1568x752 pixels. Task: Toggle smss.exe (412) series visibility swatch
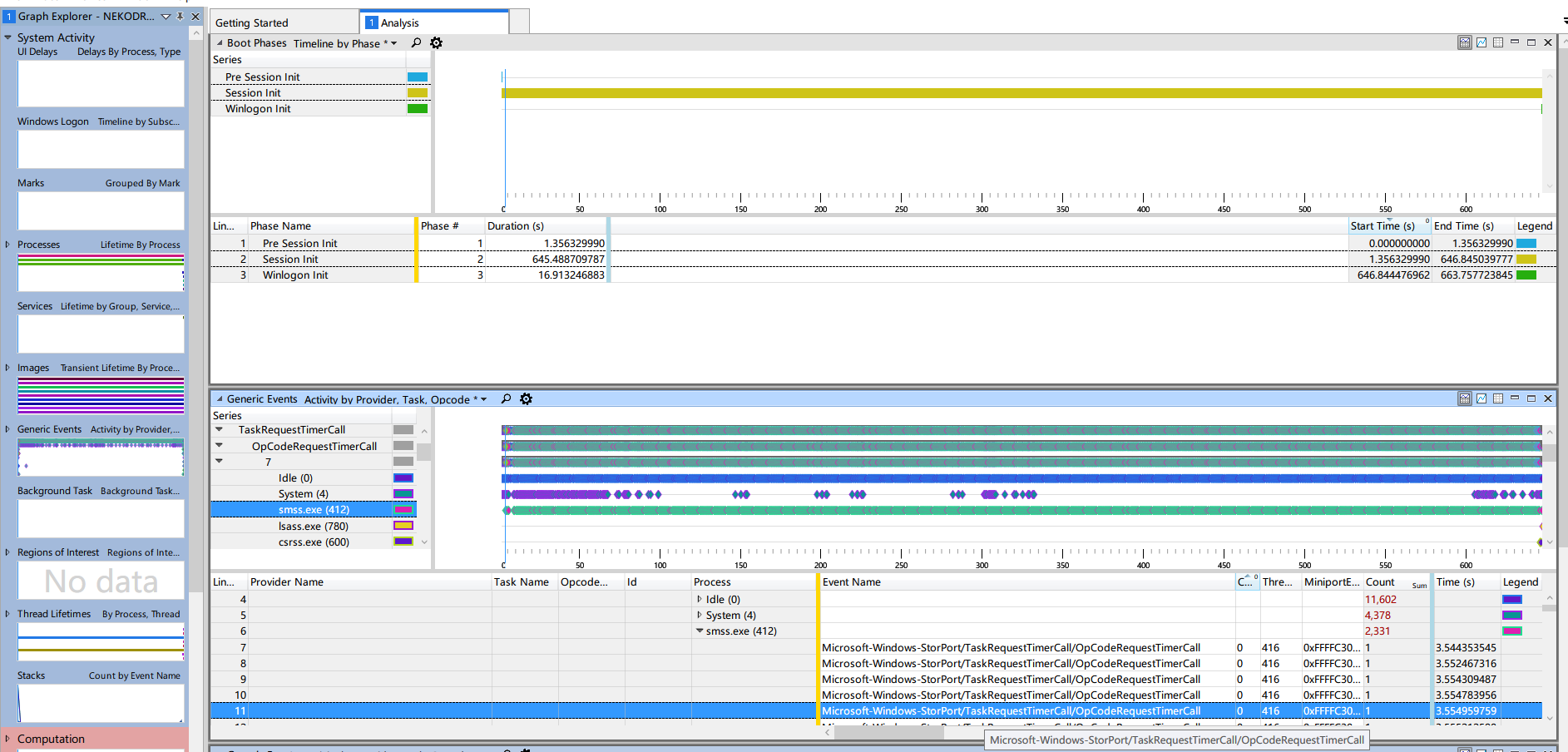pyautogui.click(x=403, y=509)
